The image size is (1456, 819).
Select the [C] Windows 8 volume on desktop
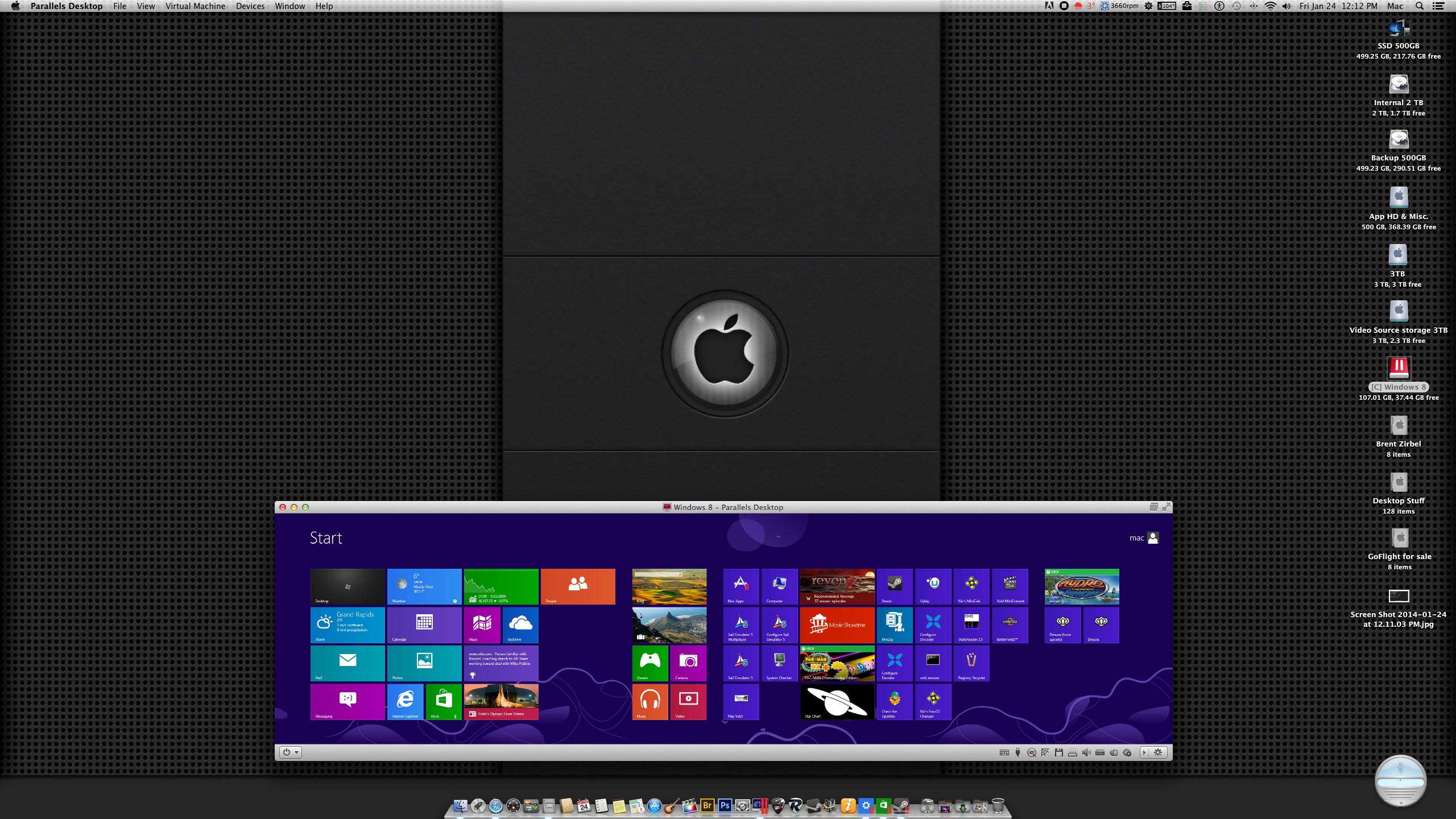(x=1399, y=379)
